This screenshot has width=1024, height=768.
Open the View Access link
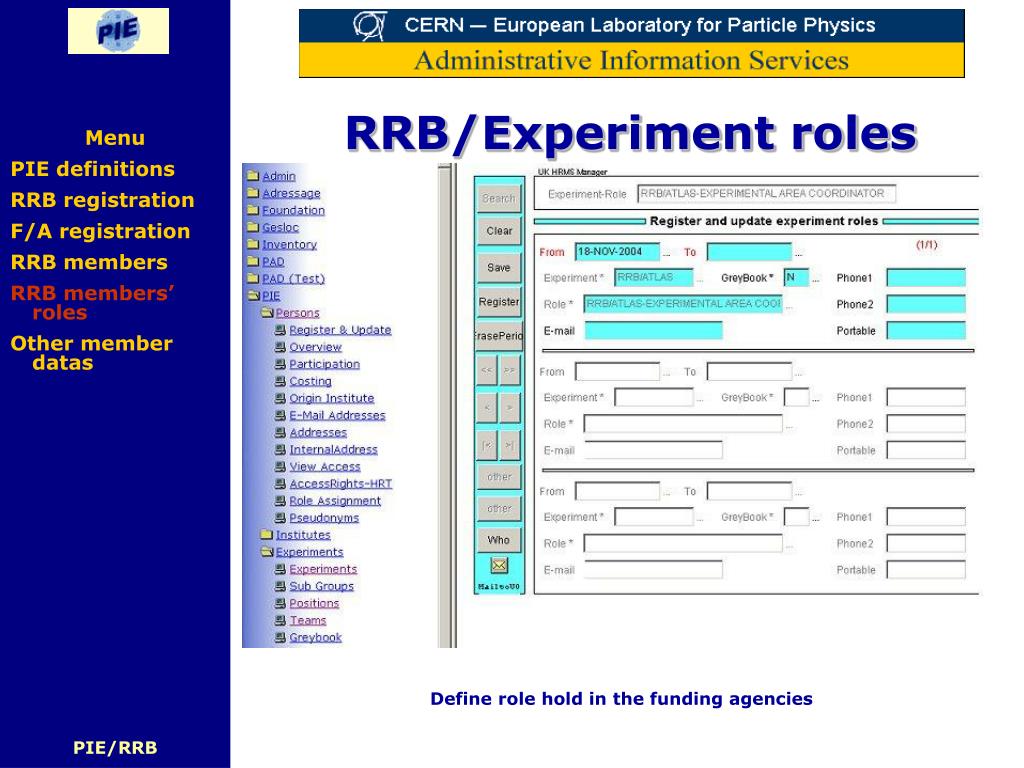[325, 466]
